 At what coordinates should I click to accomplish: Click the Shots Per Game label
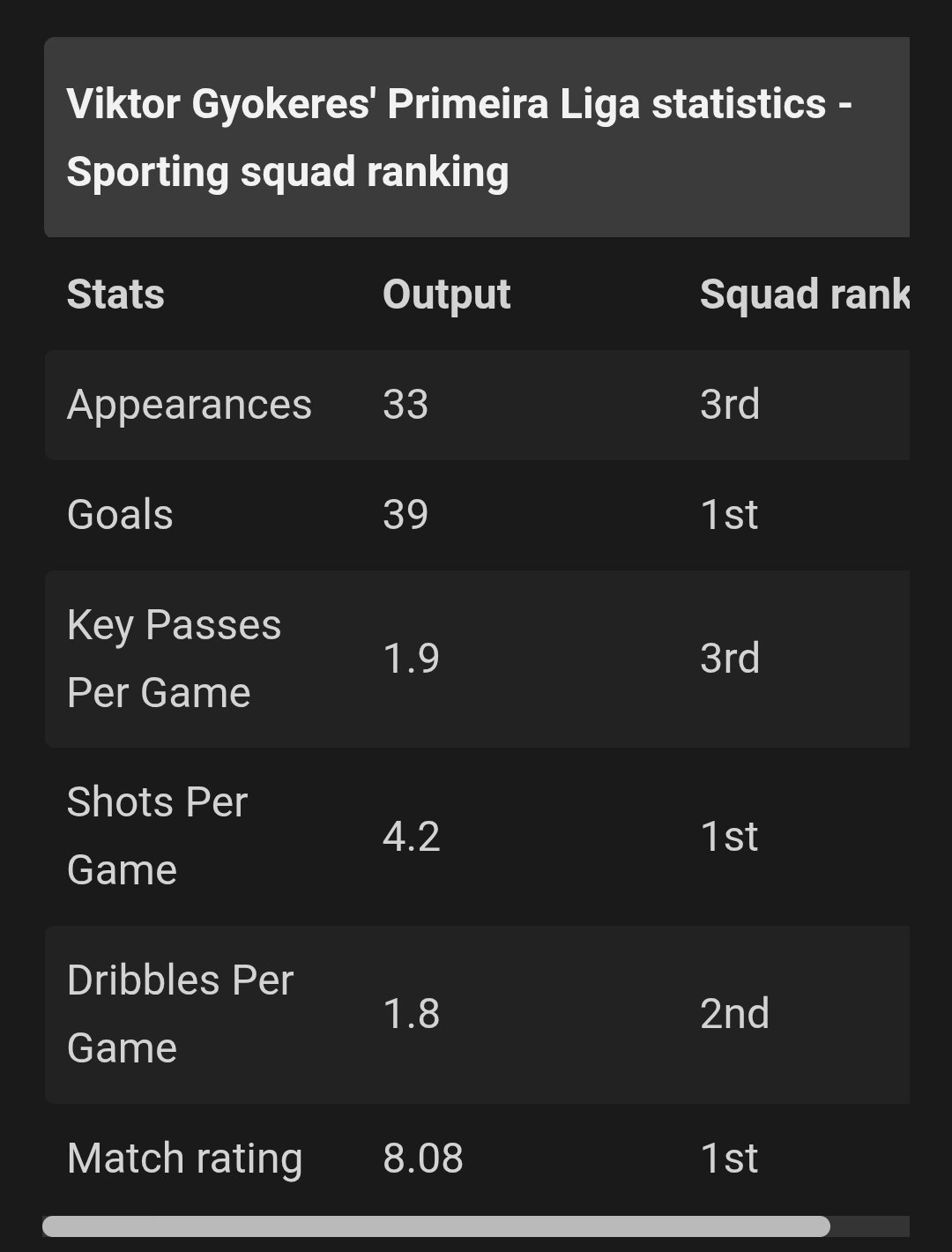coord(157,836)
